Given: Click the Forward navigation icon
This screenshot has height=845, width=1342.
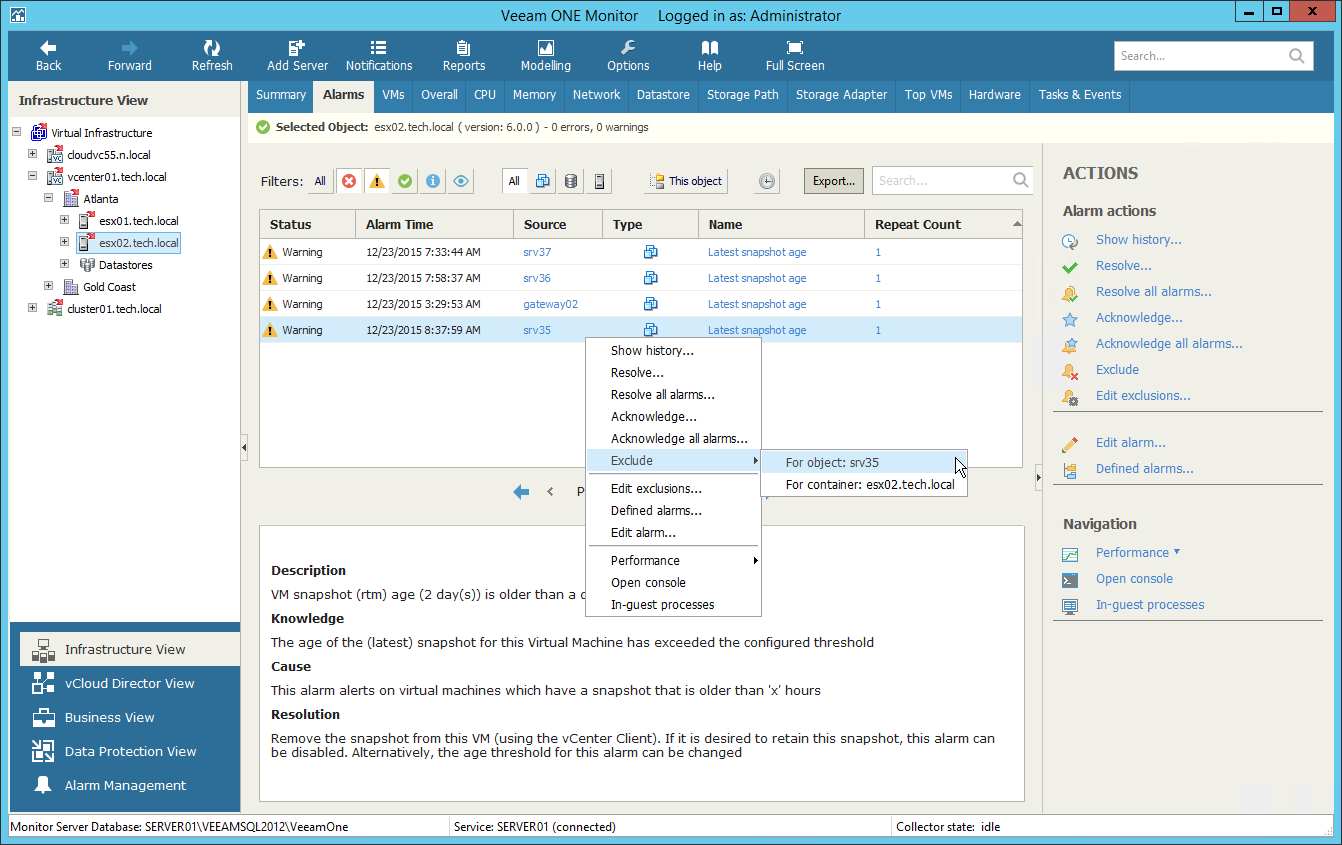Looking at the screenshot, I should click(130, 48).
